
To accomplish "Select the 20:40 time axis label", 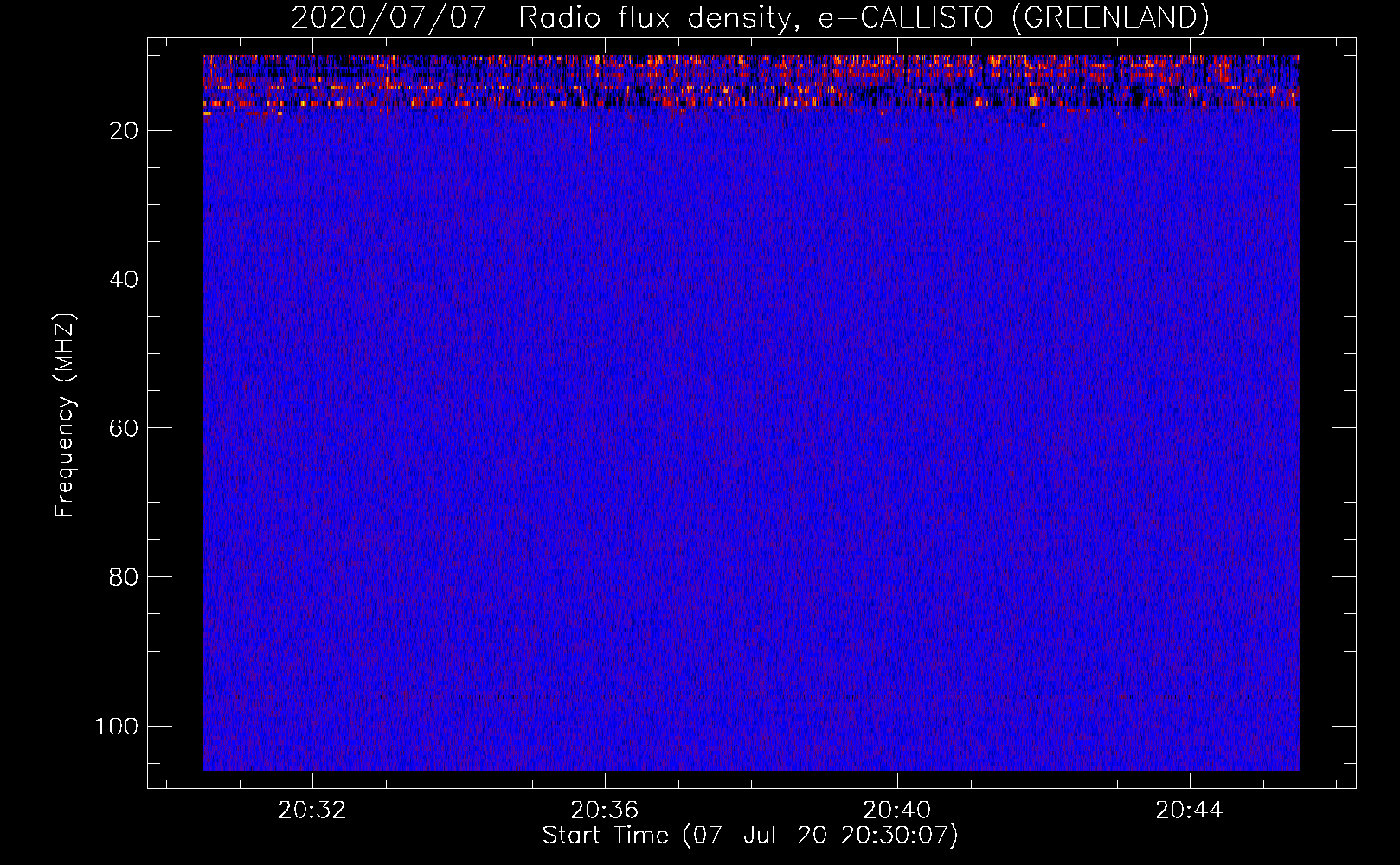I will [x=897, y=810].
